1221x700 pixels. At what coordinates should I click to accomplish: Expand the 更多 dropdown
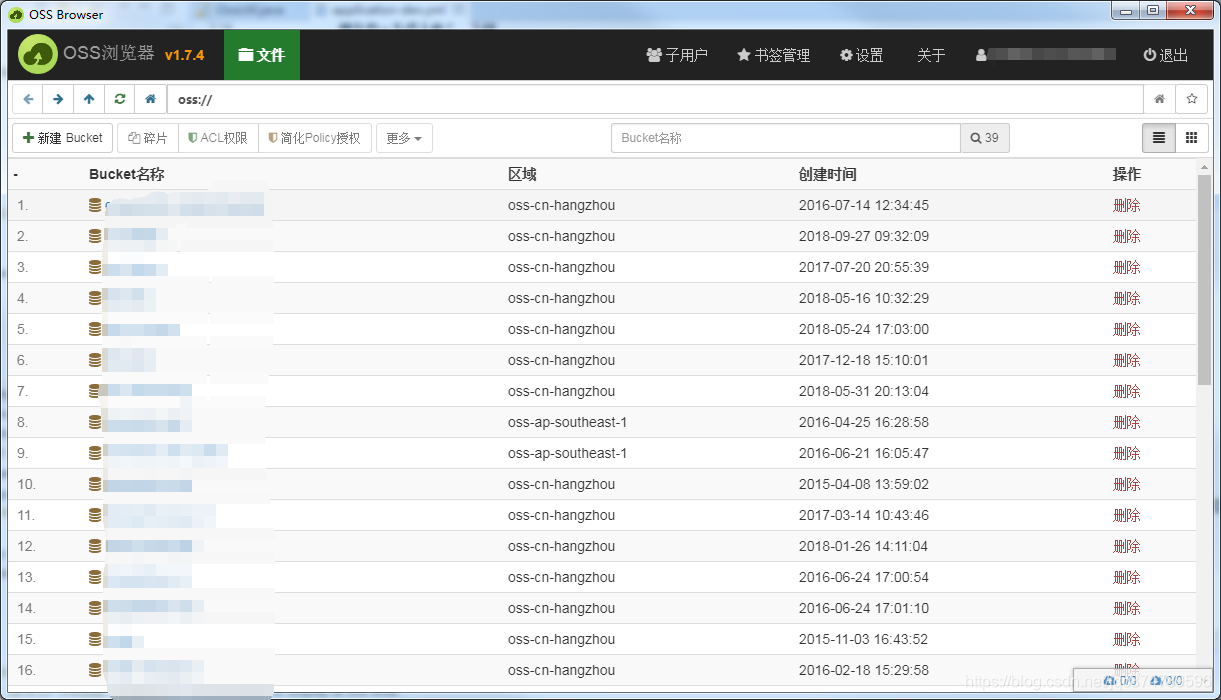pyautogui.click(x=404, y=138)
